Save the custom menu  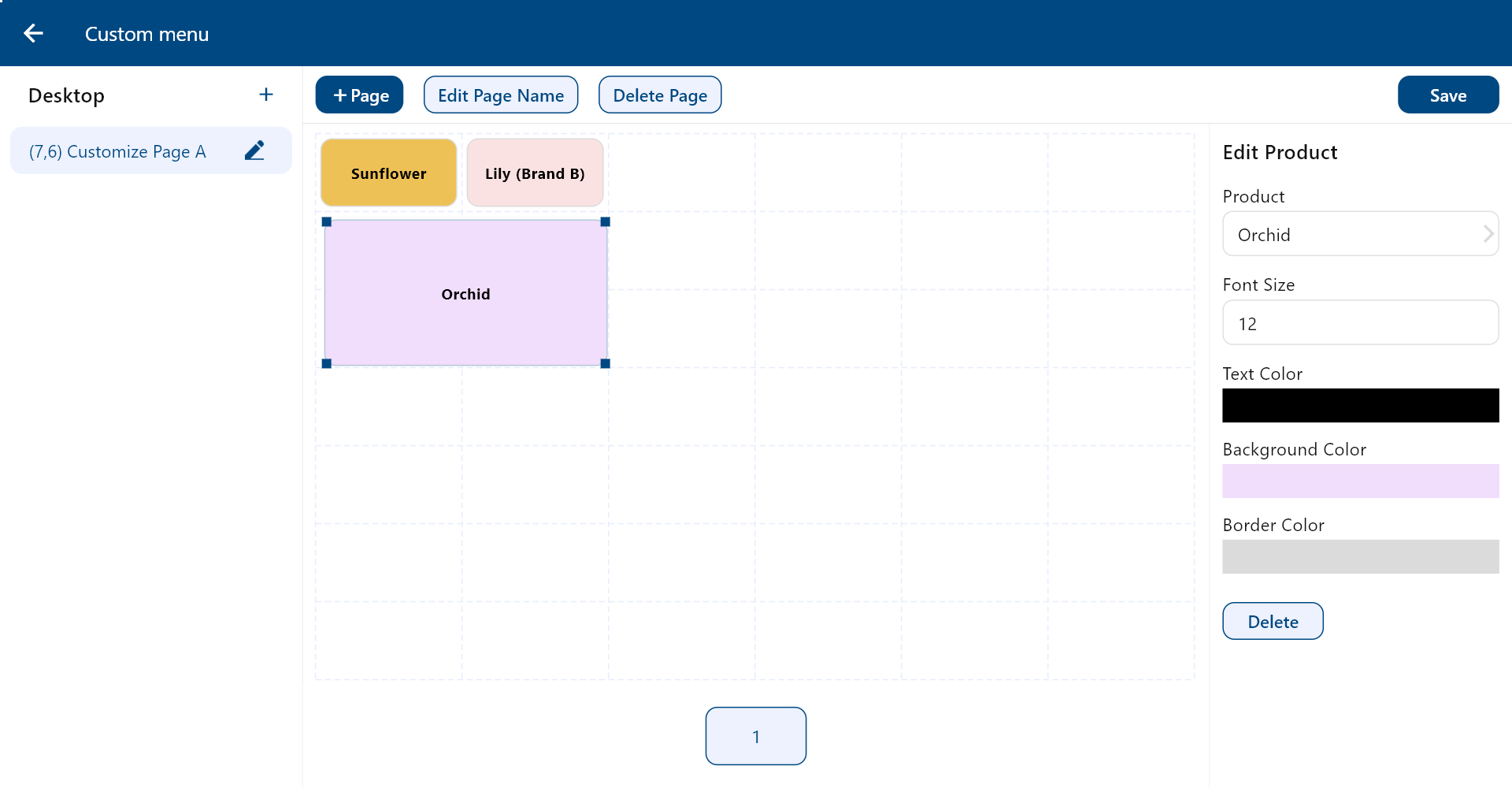click(x=1448, y=95)
